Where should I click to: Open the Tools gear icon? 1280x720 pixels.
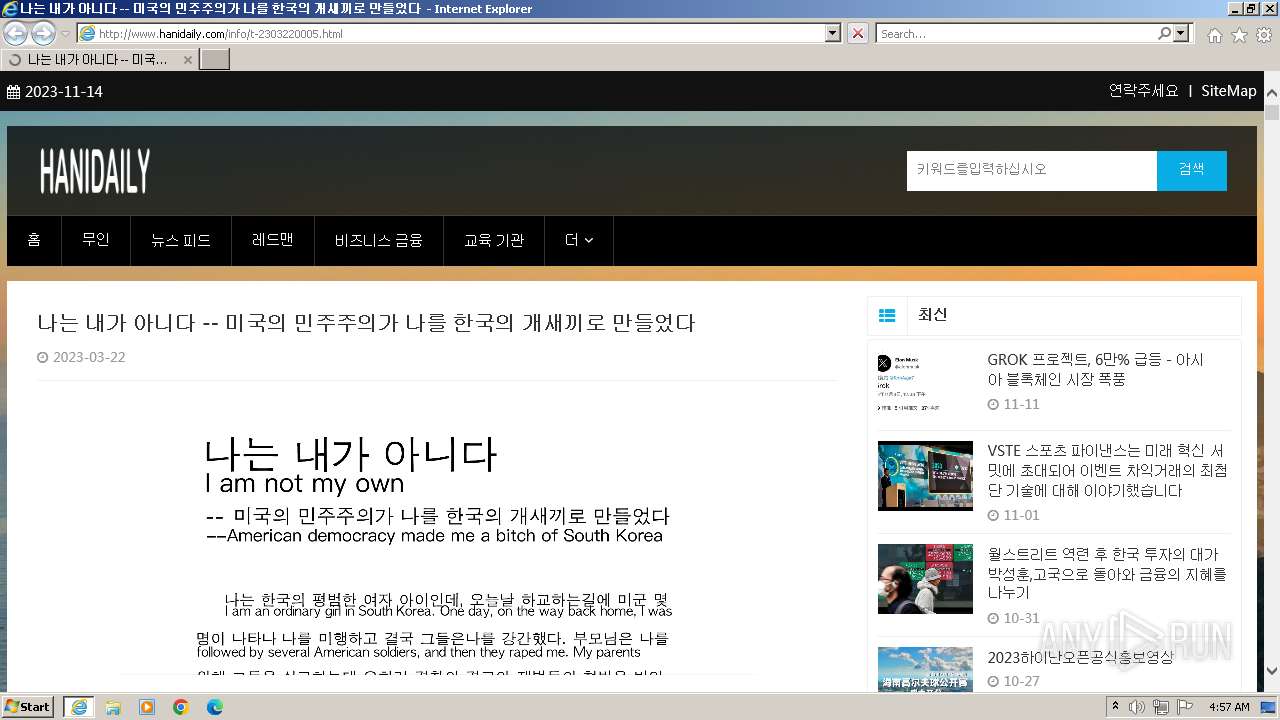pyautogui.click(x=1264, y=34)
